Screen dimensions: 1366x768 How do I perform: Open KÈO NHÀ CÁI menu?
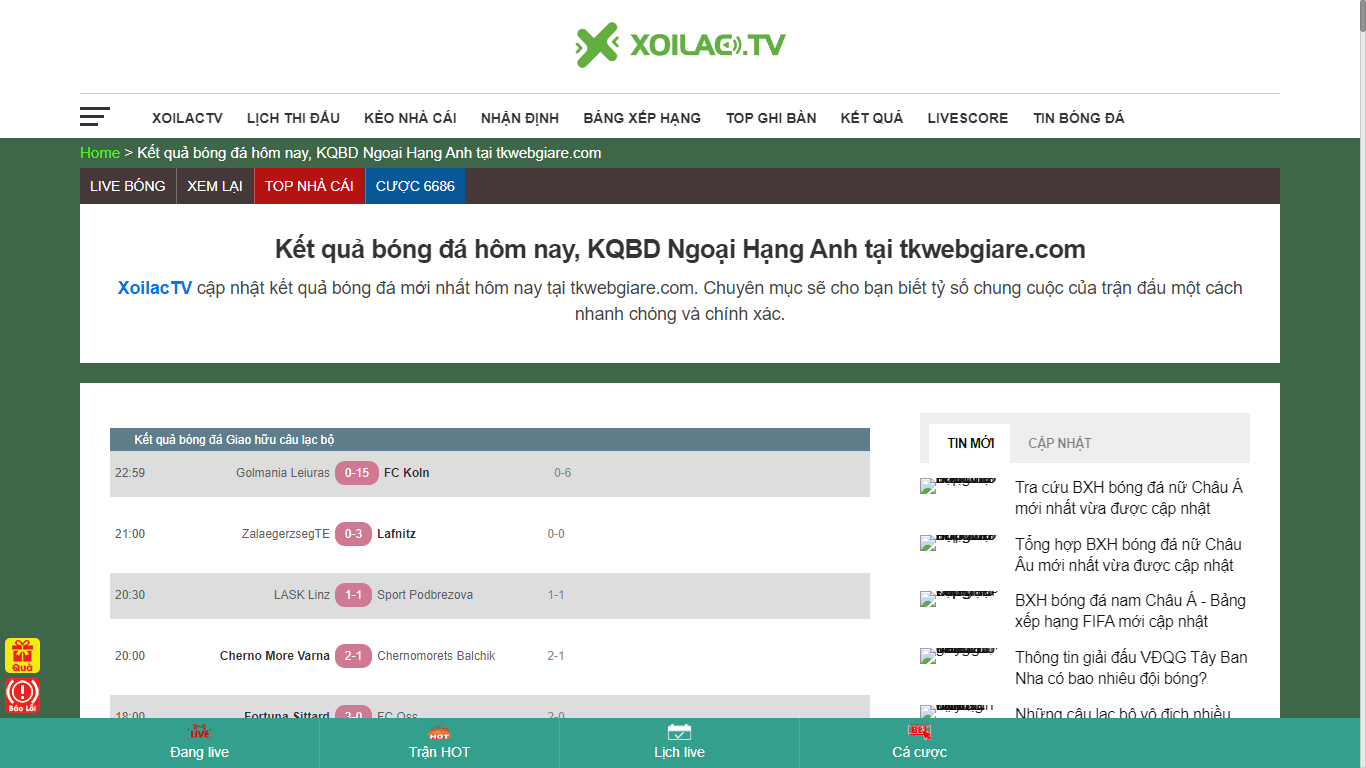click(x=410, y=118)
